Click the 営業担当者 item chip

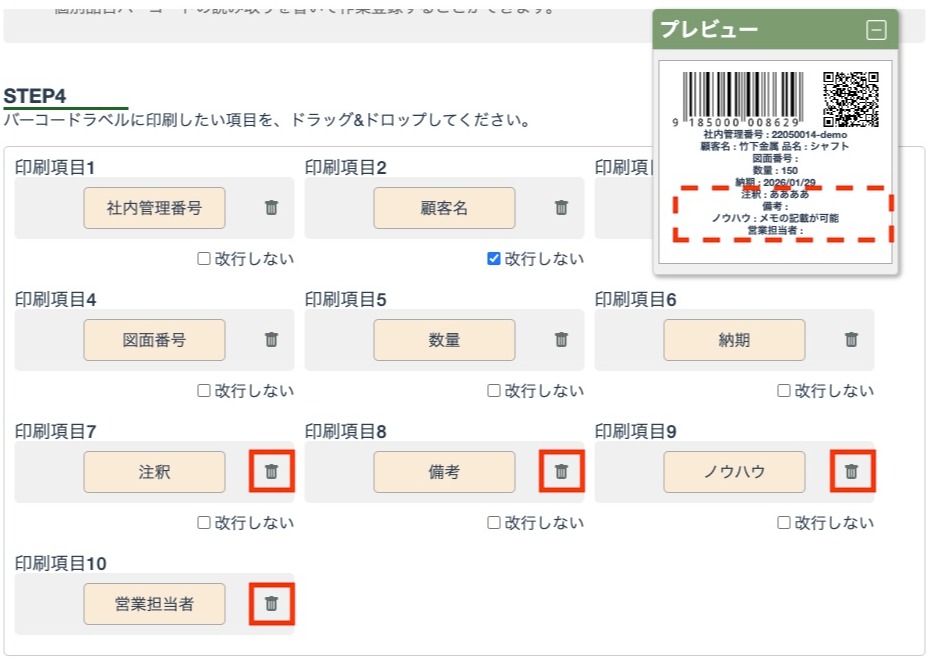tap(154, 604)
